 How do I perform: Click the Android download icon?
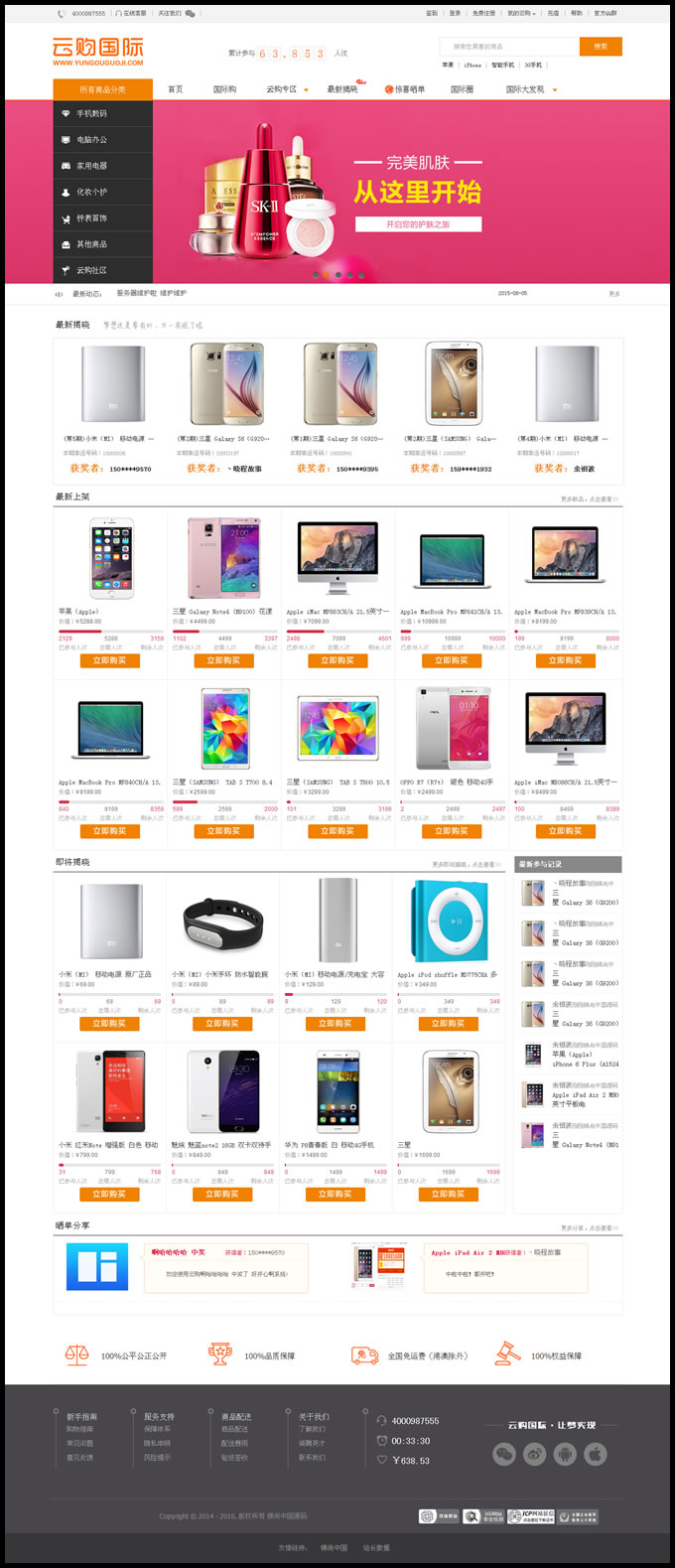565,1454
